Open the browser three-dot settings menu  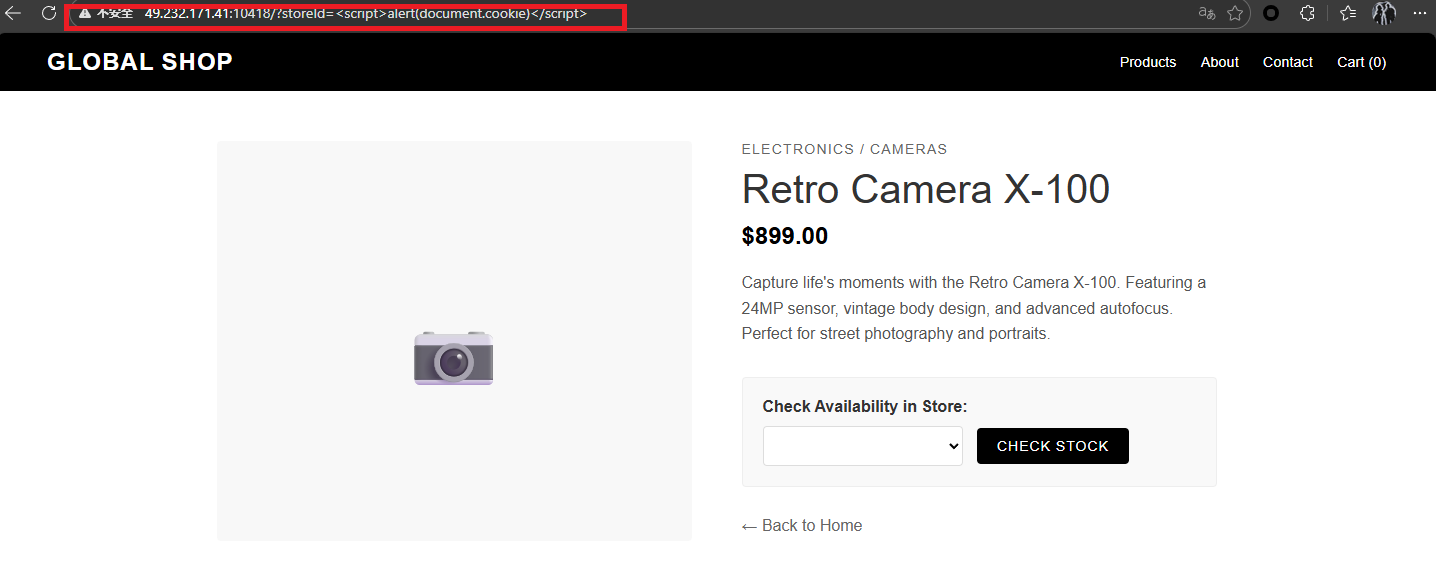point(1420,14)
